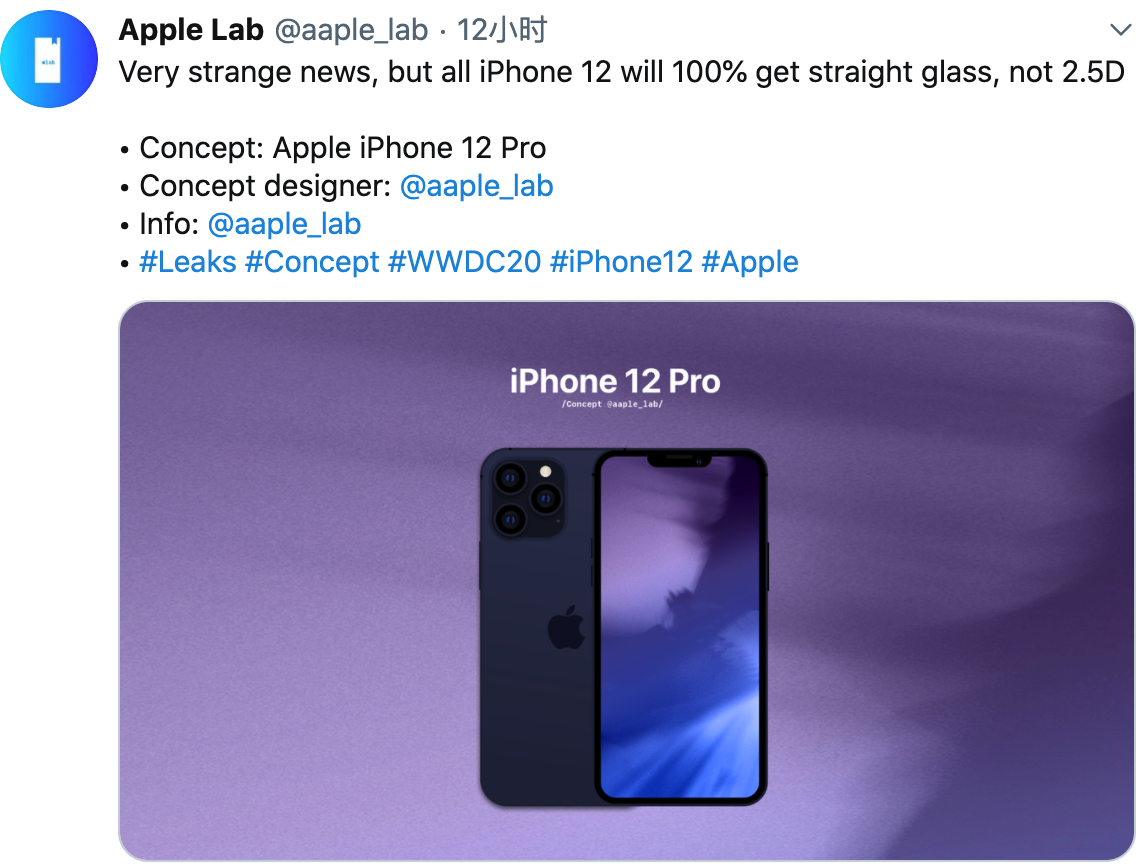Click @aaple_lab mention after Concept designer
Image resolution: width=1146 pixels, height=868 pixels.
[x=476, y=186]
